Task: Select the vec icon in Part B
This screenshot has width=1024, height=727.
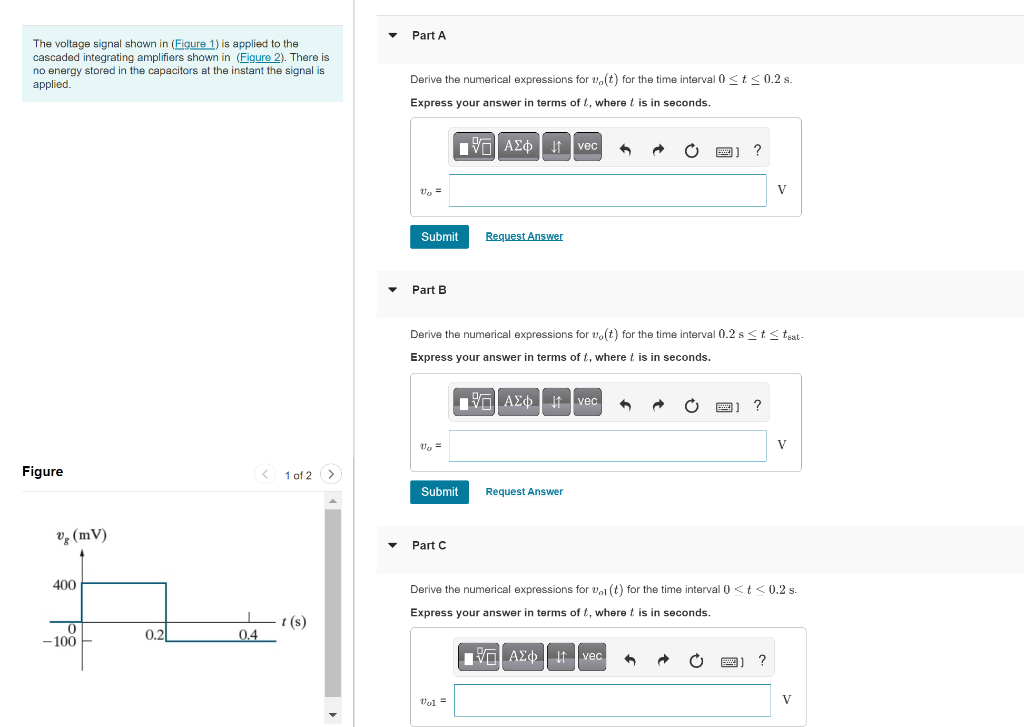Action: [587, 401]
